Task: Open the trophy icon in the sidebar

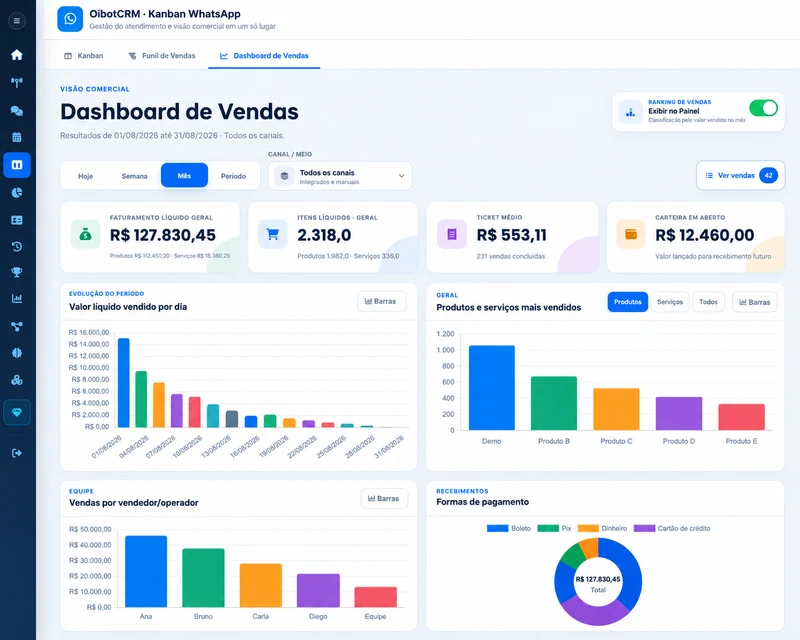Action: point(17,272)
